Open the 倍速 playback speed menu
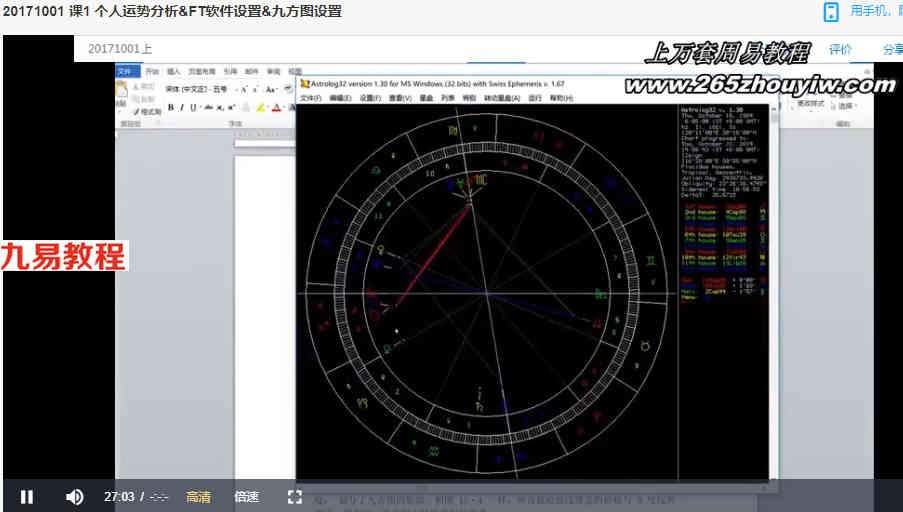 tap(246, 497)
